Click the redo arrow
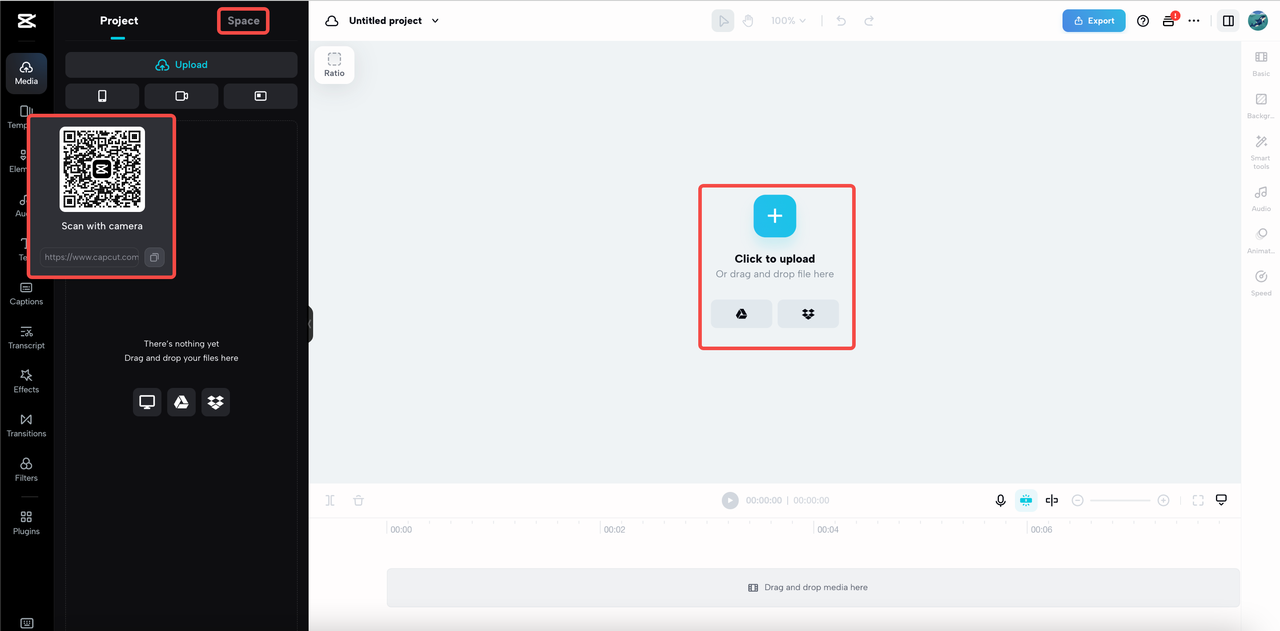 coord(869,21)
